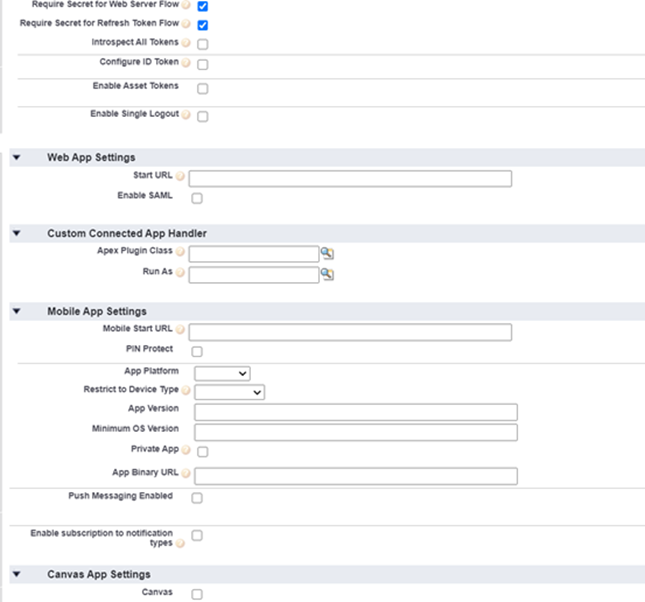645x602 pixels.
Task: Tick the Enable SAML checkbox
Action: click(x=197, y=198)
